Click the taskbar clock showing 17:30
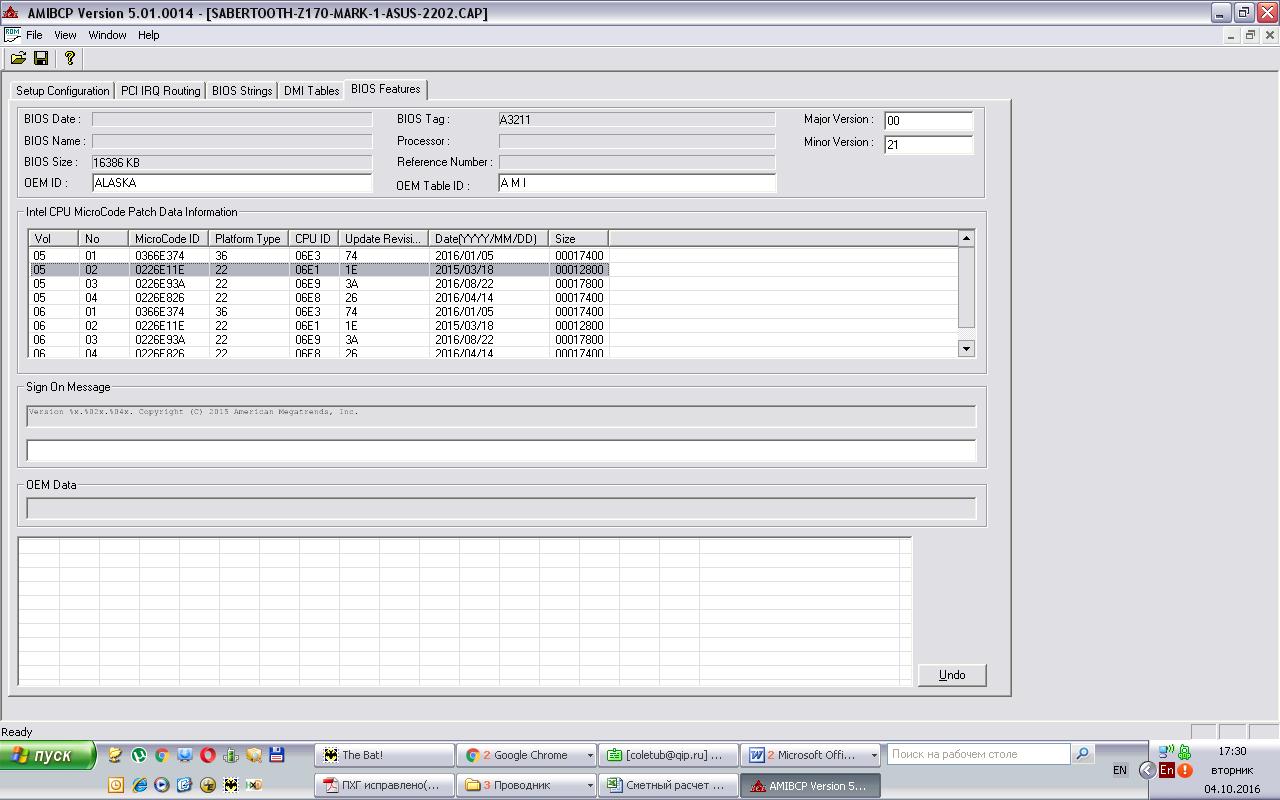The image size is (1280, 800). [x=1232, y=751]
